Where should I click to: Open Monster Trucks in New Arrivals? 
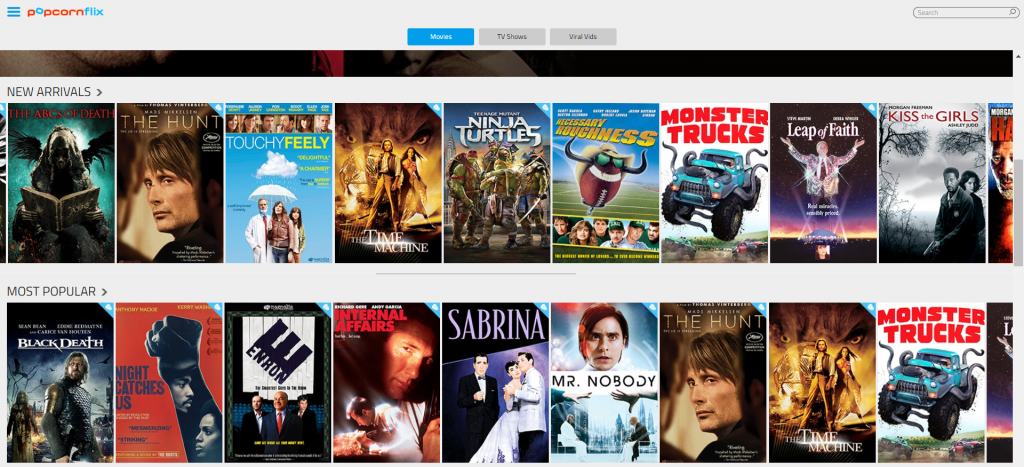(x=714, y=183)
